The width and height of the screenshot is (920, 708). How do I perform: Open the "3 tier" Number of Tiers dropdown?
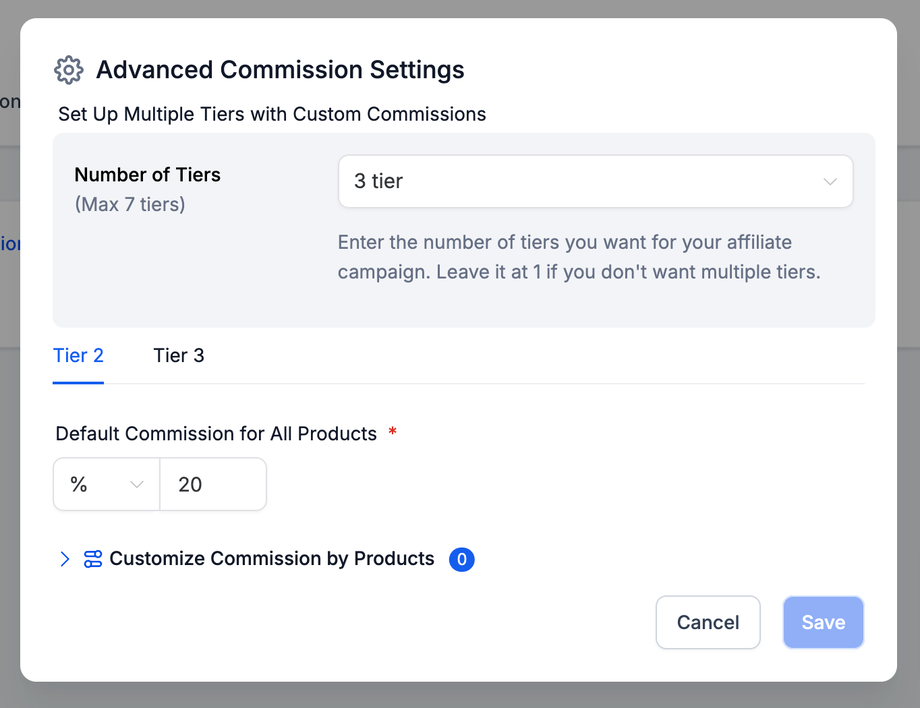pos(595,181)
